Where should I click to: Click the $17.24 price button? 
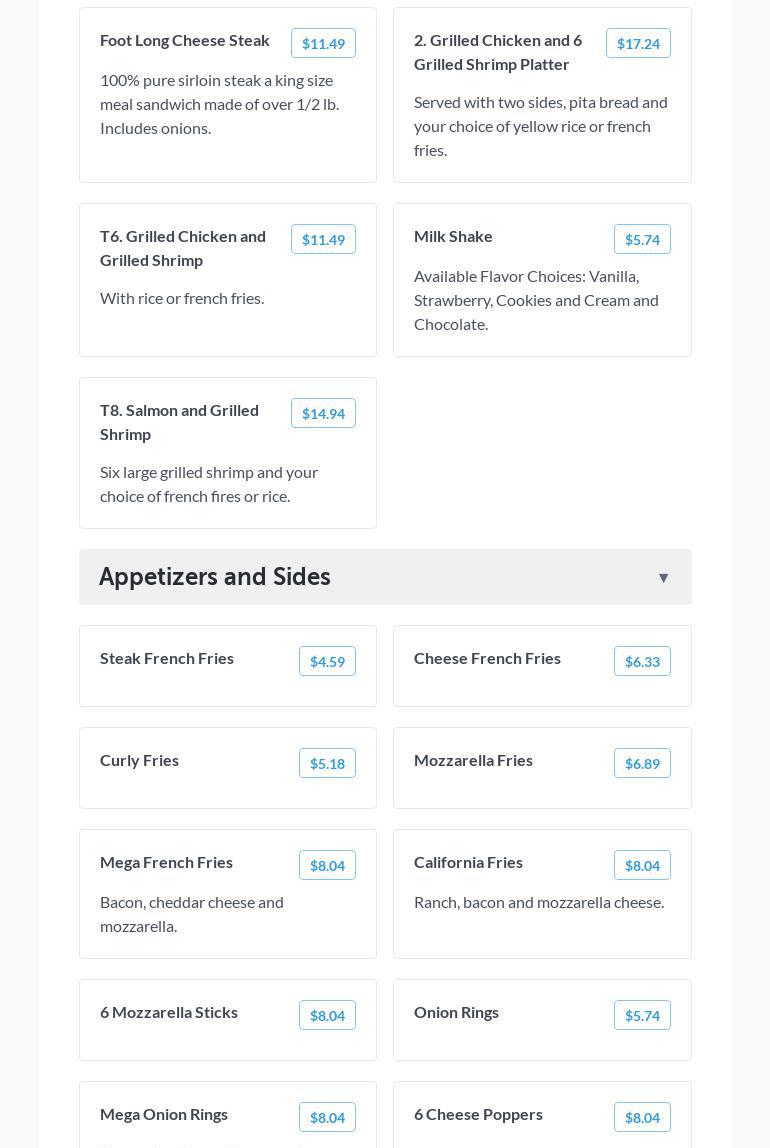(638, 43)
